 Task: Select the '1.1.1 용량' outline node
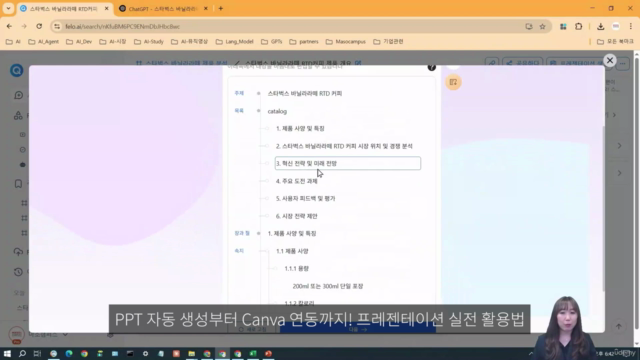coord(296,269)
